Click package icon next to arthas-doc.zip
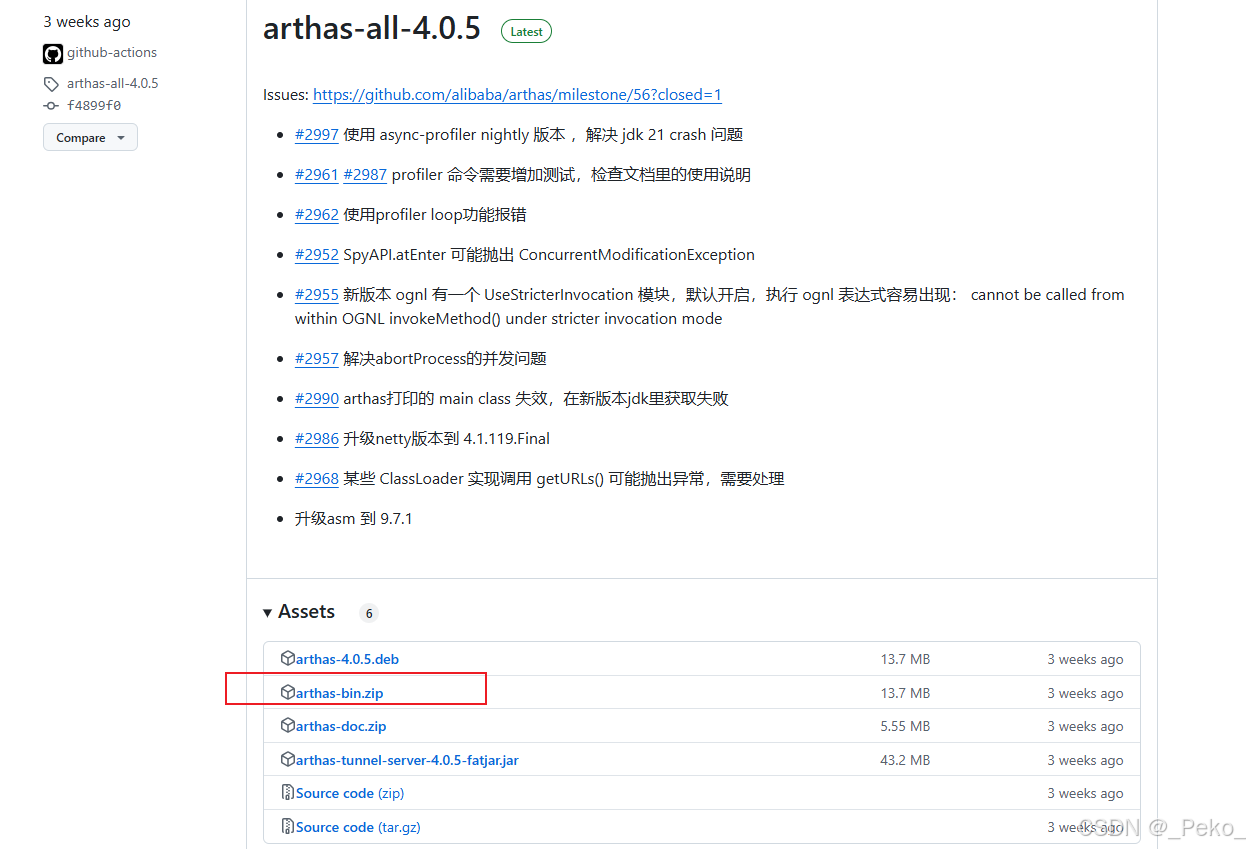This screenshot has height=849, width=1250. [288, 725]
